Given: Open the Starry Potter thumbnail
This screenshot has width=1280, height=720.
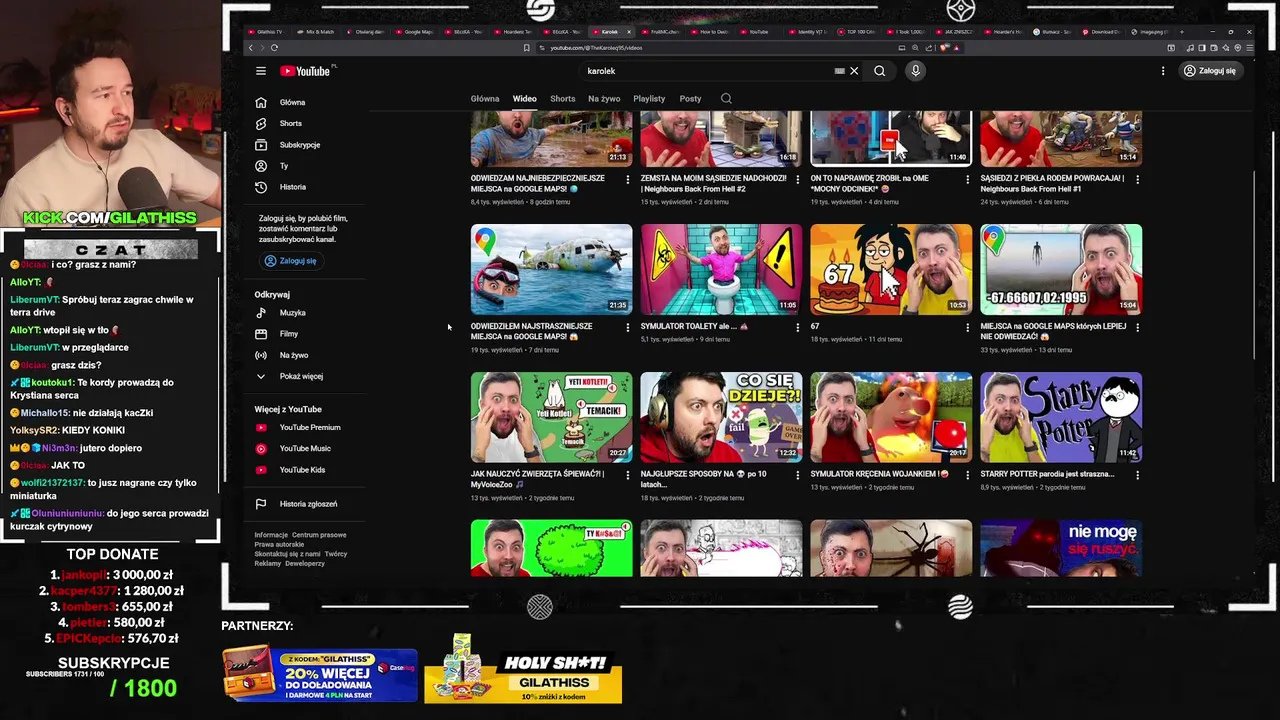Looking at the screenshot, I should click(x=1061, y=417).
